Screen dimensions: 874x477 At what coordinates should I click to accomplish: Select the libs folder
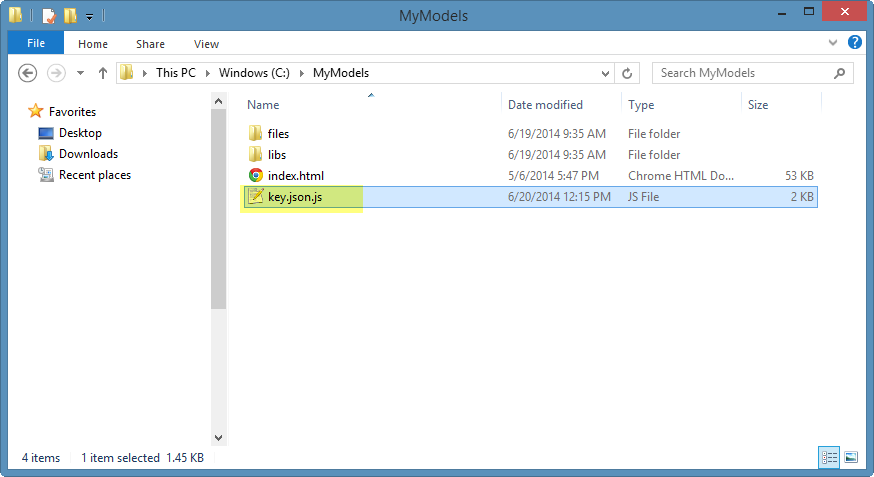[x=276, y=154]
